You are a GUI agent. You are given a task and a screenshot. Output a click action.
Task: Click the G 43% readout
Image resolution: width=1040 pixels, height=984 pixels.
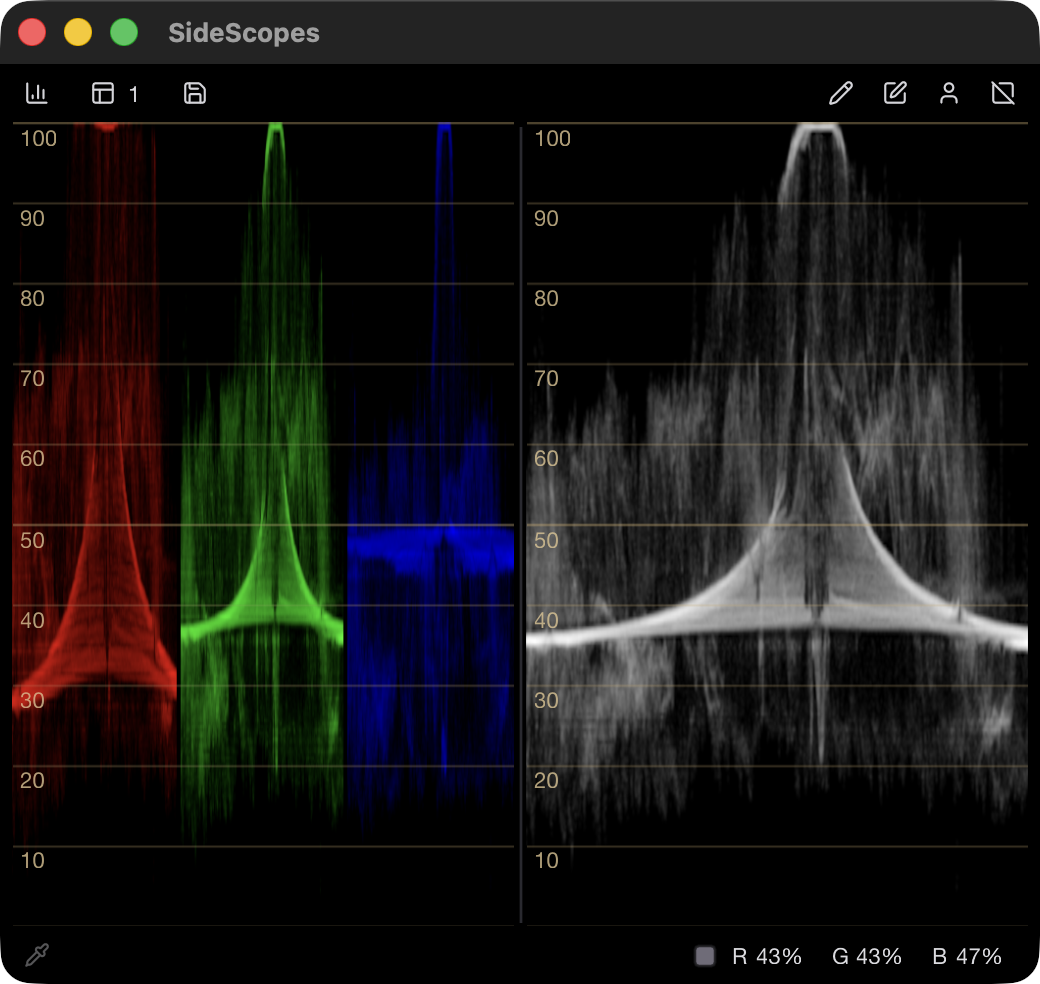(867, 956)
